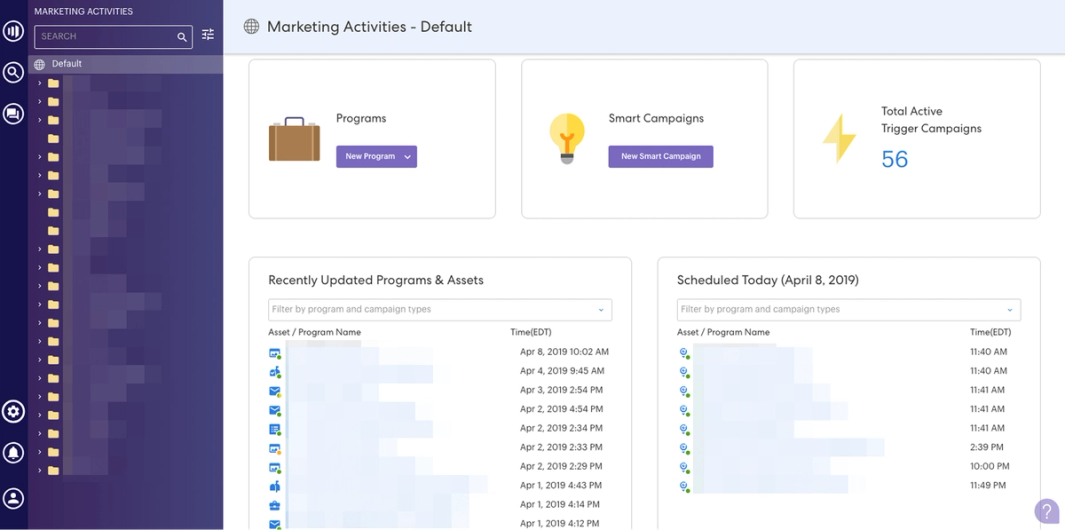Click the Apr 2, 2019 2:33 PM timestamp
This screenshot has height=530, width=1065.
(x=561, y=447)
